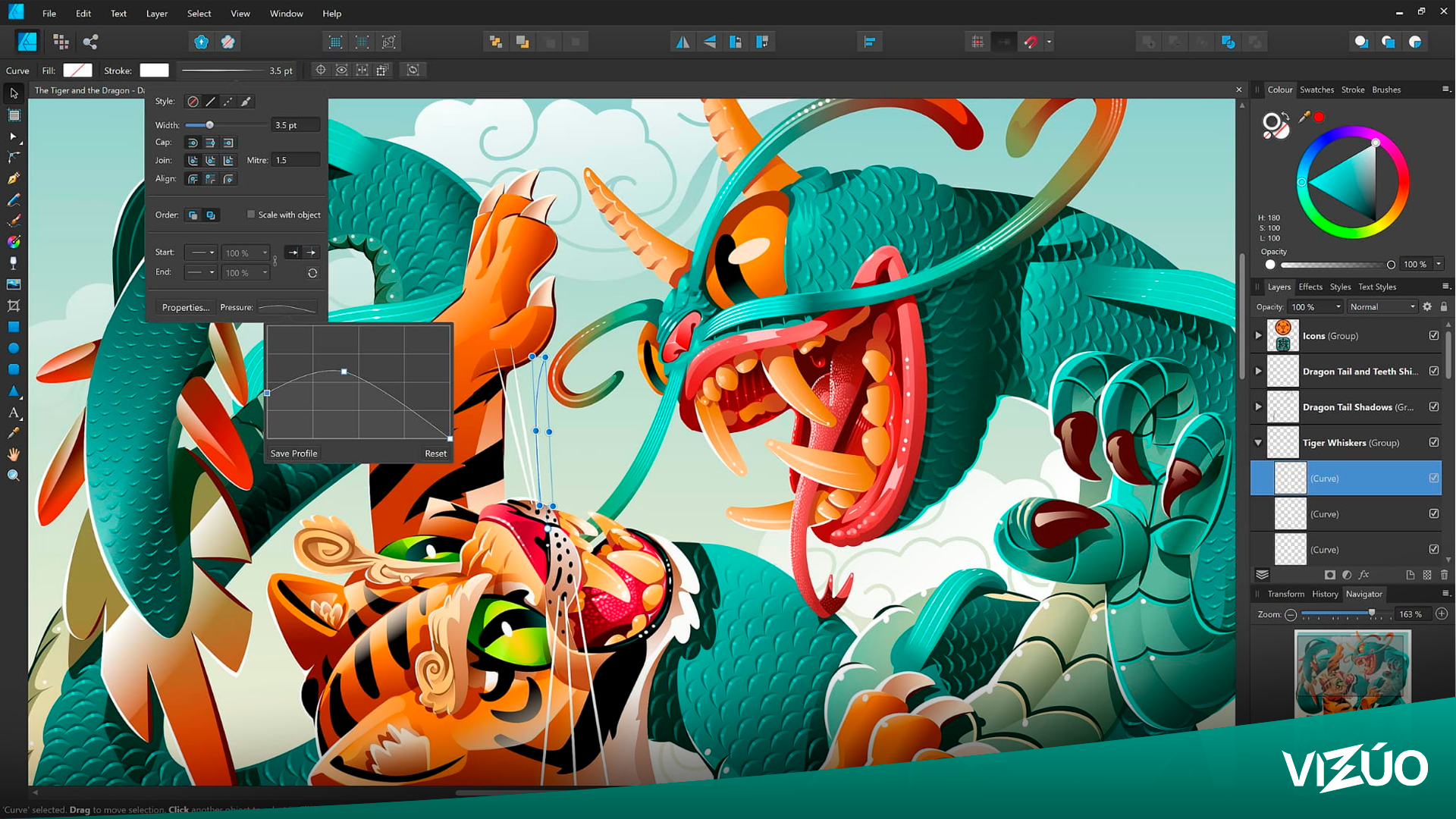Choose the Crop tool
1456x819 pixels.
click(14, 306)
